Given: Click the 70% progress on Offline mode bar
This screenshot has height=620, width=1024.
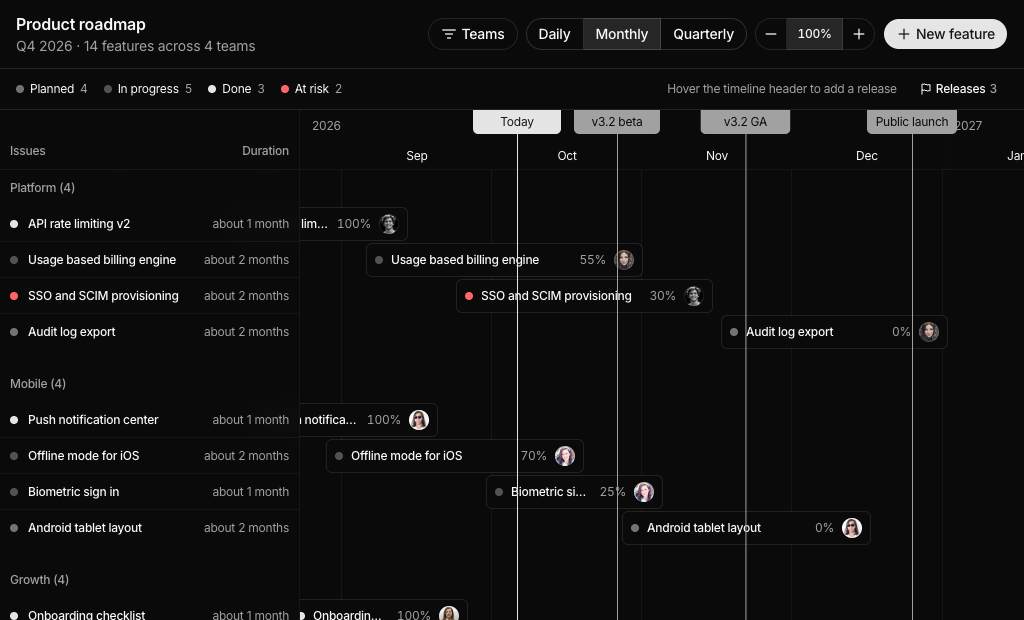Looking at the screenshot, I should (533, 456).
